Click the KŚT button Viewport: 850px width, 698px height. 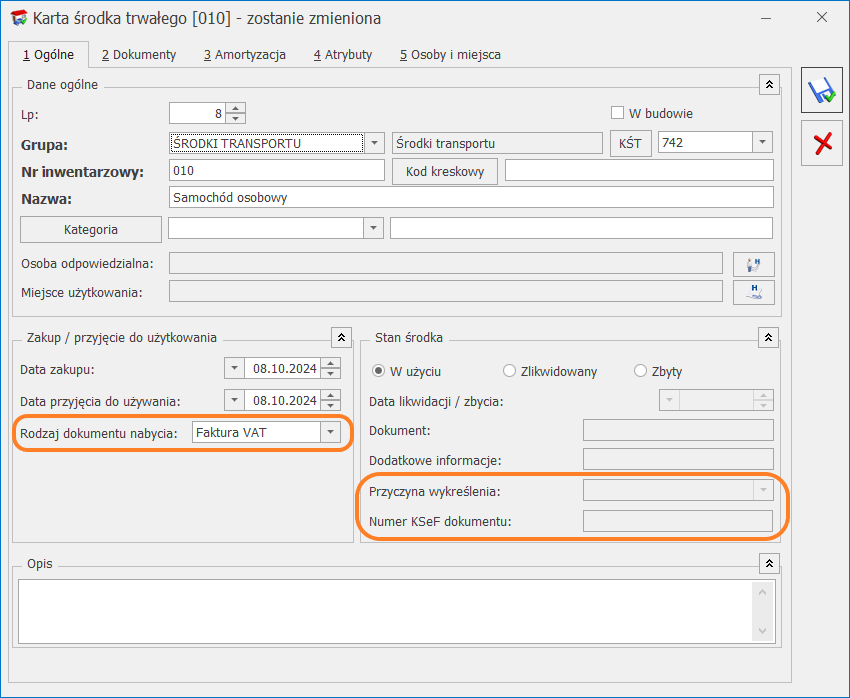[x=630, y=144]
